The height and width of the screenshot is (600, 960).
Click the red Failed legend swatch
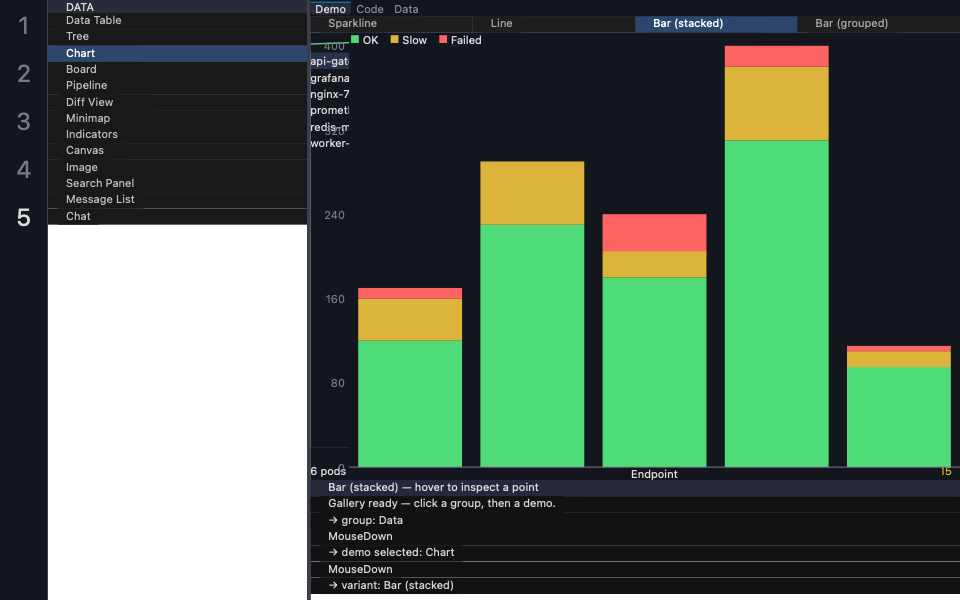(443, 40)
